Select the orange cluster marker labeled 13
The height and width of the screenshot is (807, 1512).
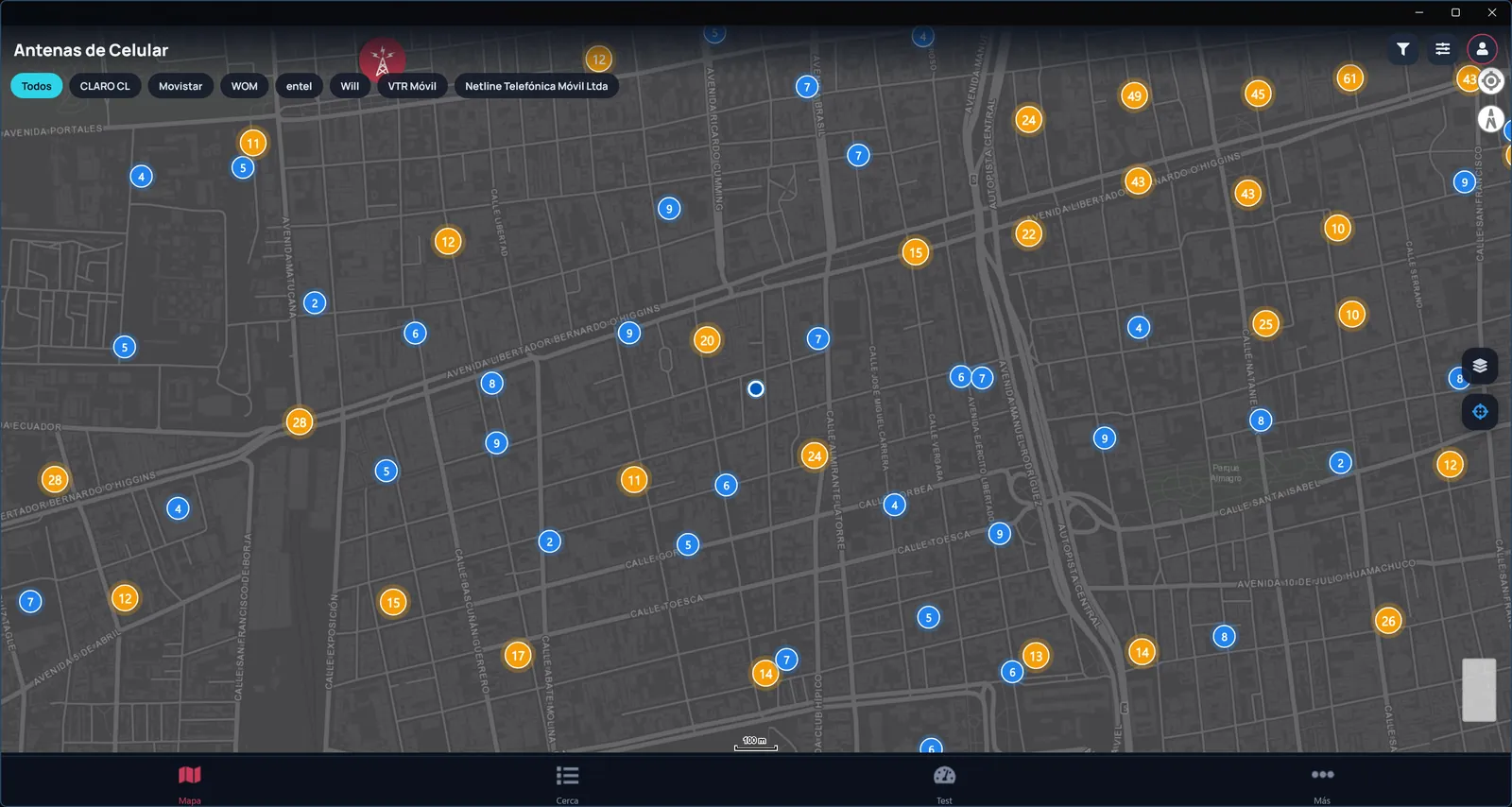pyautogui.click(x=1036, y=656)
